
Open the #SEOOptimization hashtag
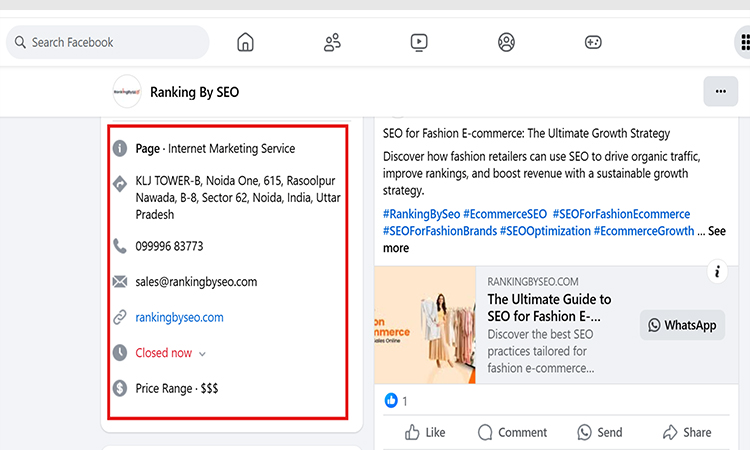(x=545, y=231)
